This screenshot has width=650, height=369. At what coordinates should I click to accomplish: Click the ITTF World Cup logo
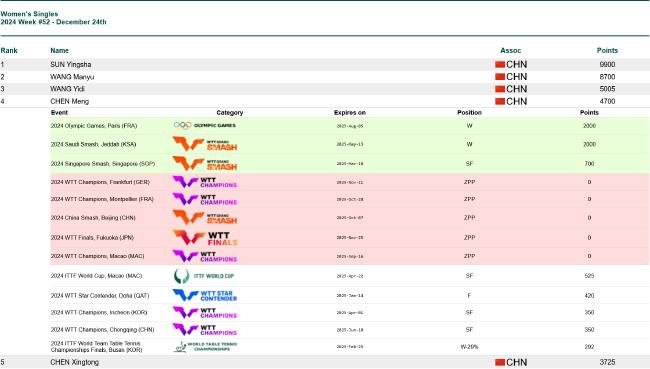204,276
